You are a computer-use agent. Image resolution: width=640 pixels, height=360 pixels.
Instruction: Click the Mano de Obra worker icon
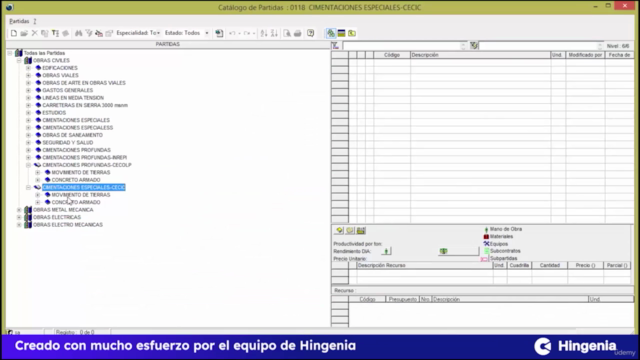(x=486, y=229)
